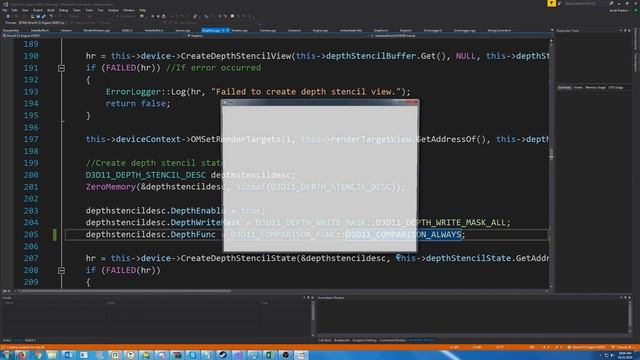640x360 pixels.
Task: Switch to the Command Window tab
Action: pos(393,340)
